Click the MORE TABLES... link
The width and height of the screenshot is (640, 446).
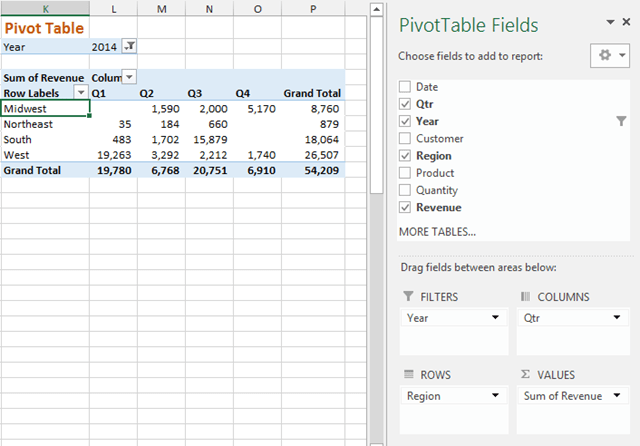[437, 232]
